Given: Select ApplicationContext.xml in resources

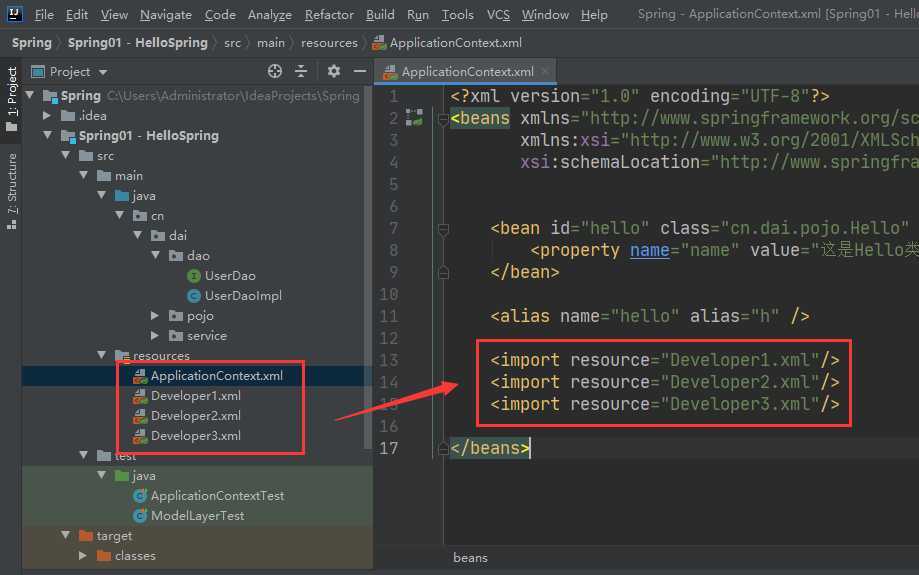Looking at the screenshot, I should (216, 376).
